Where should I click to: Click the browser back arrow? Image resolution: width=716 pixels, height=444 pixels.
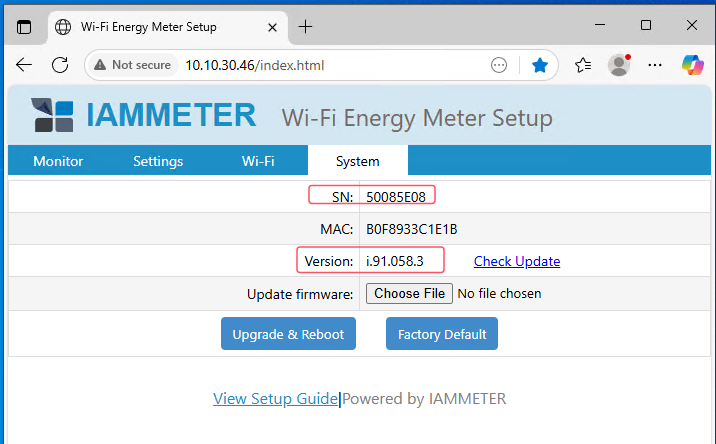24,65
